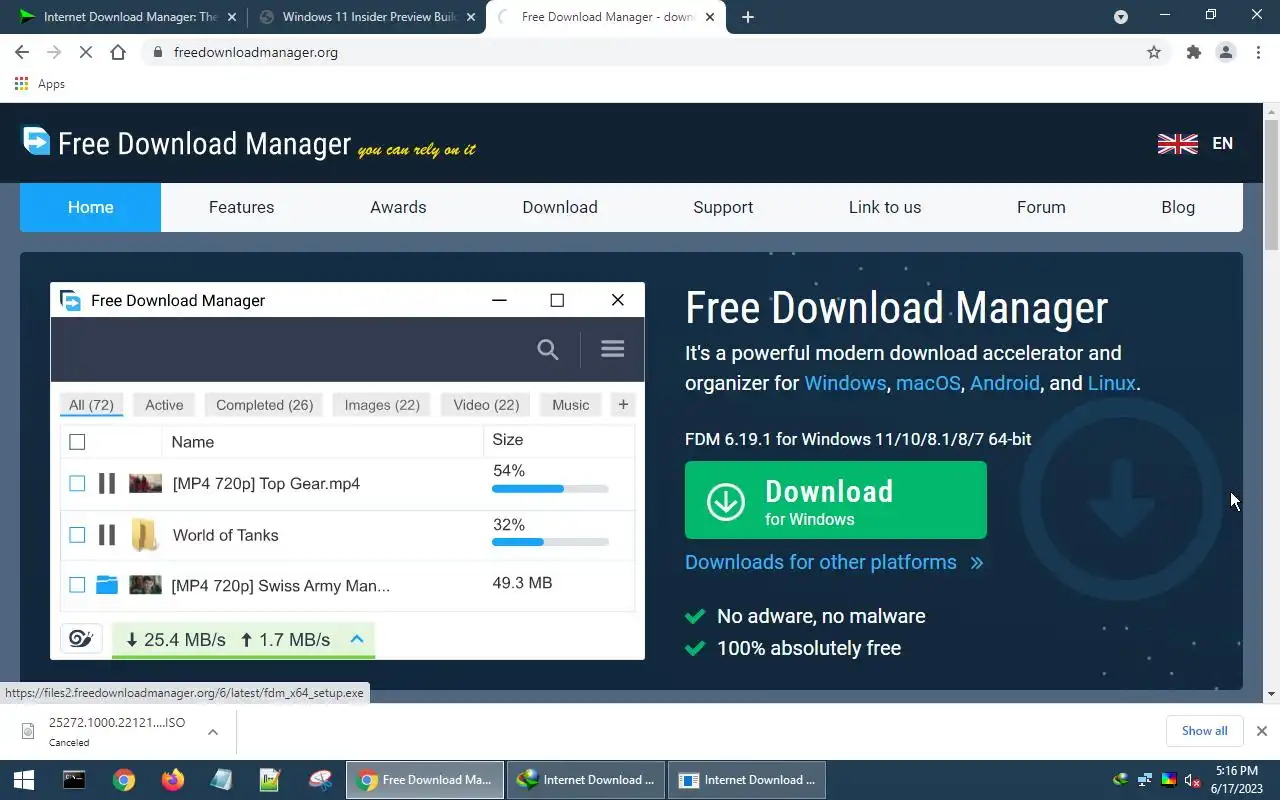Image resolution: width=1280 pixels, height=800 pixels.
Task: Open Windows Start menu
Action: (24, 780)
